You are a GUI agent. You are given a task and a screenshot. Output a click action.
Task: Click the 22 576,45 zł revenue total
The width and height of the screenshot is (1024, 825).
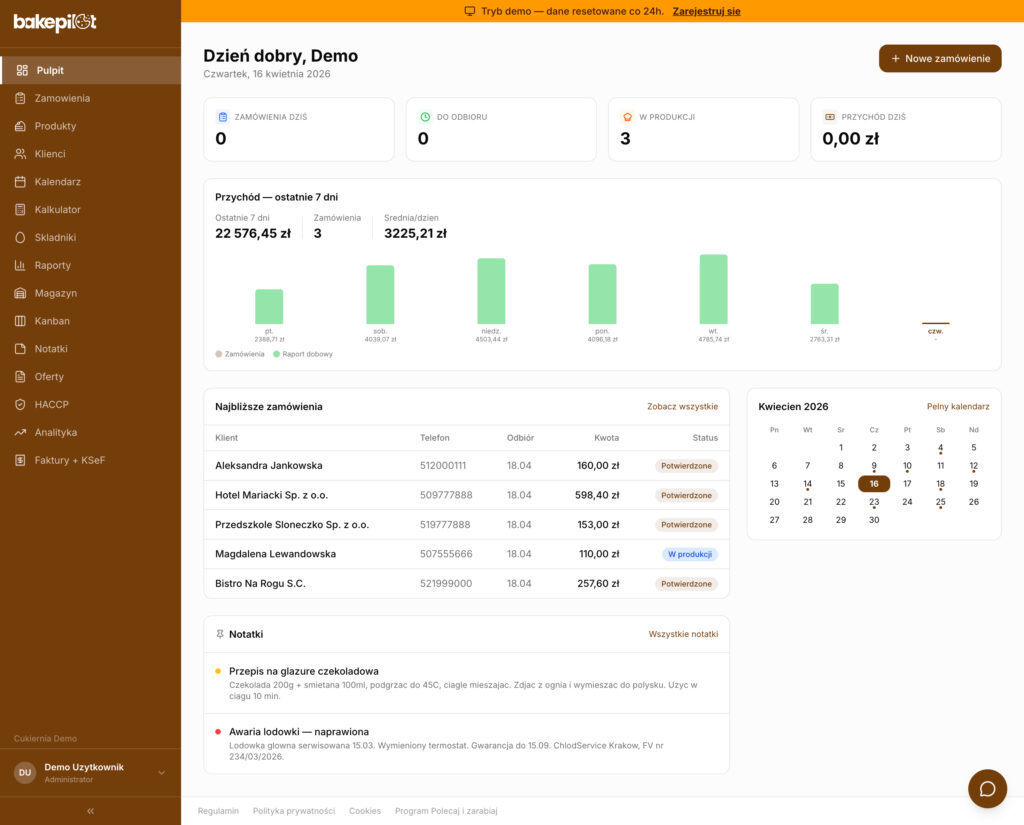tap(253, 233)
